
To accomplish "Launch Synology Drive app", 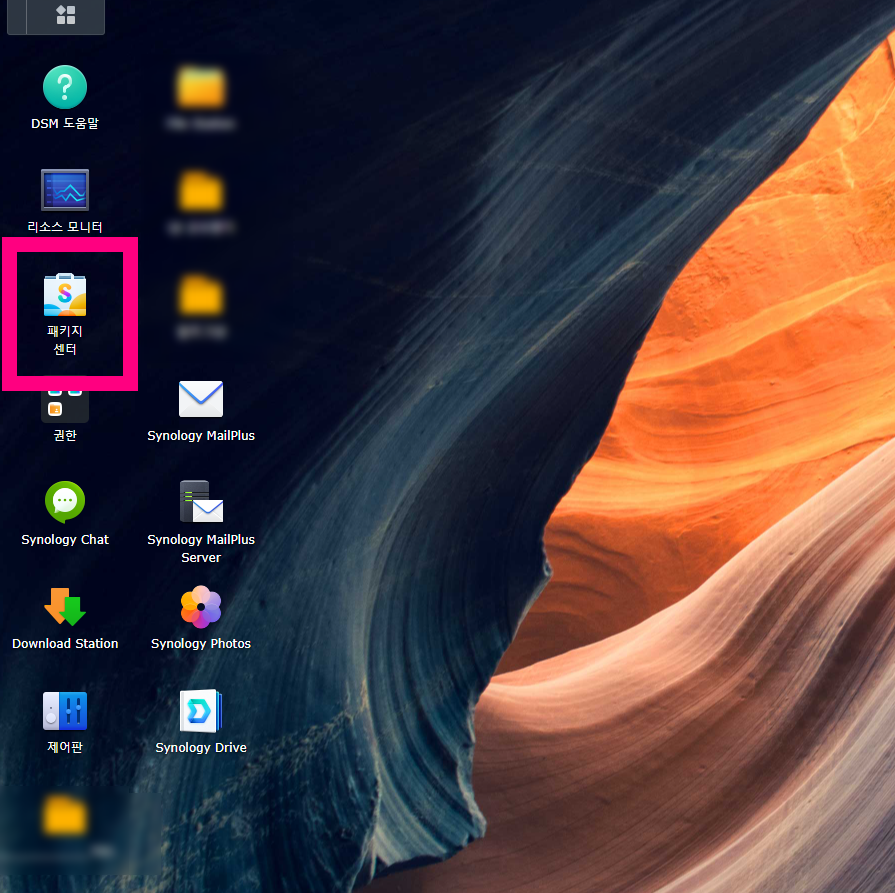I will [x=201, y=711].
